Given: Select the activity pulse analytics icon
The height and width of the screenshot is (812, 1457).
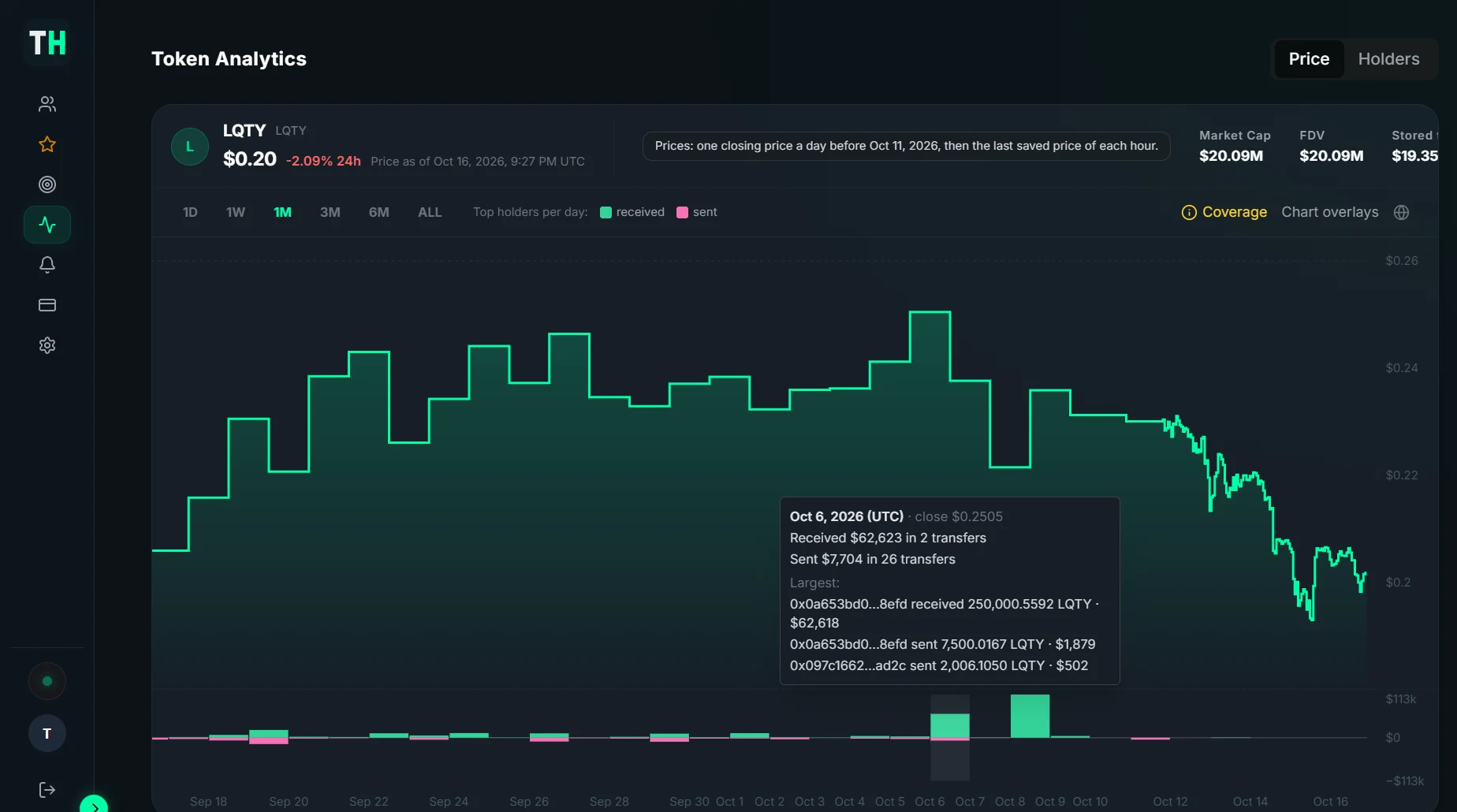Looking at the screenshot, I should 47,225.
